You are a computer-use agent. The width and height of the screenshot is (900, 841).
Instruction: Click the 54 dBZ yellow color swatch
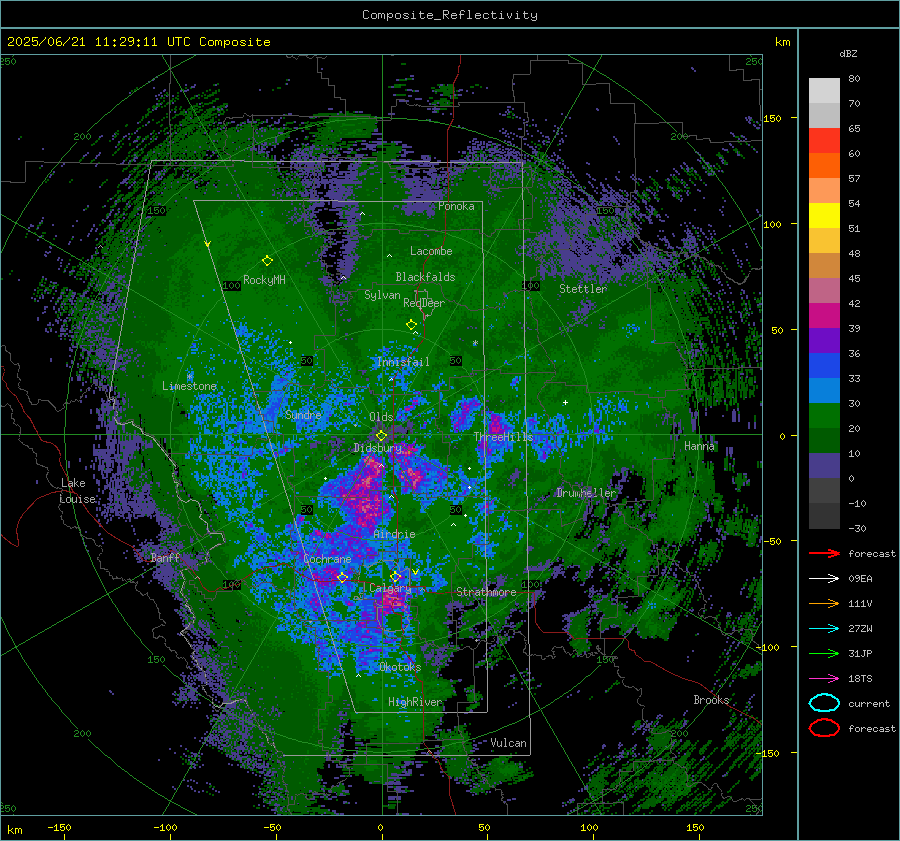[824, 215]
